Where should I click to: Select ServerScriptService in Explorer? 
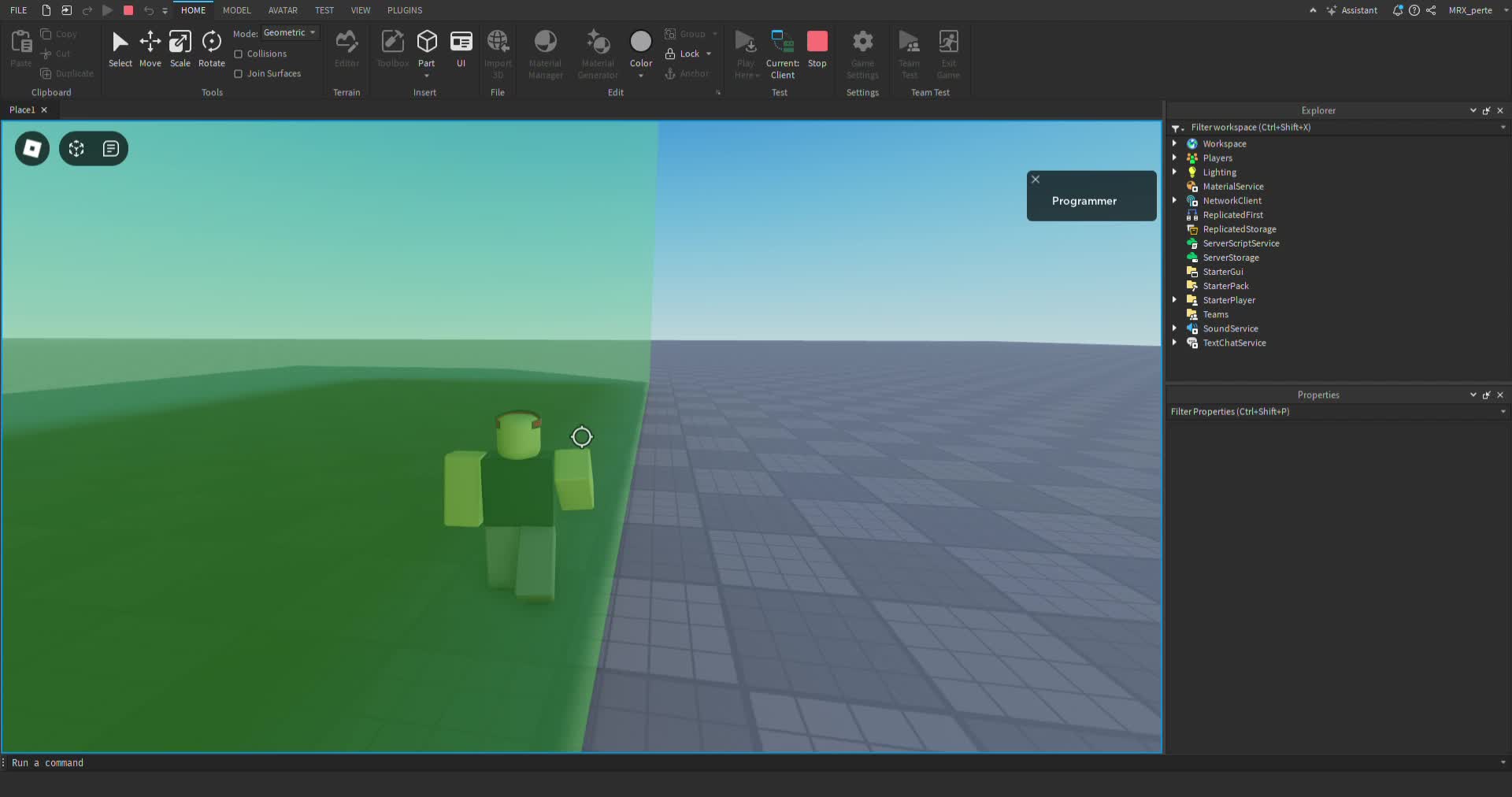[x=1240, y=243]
